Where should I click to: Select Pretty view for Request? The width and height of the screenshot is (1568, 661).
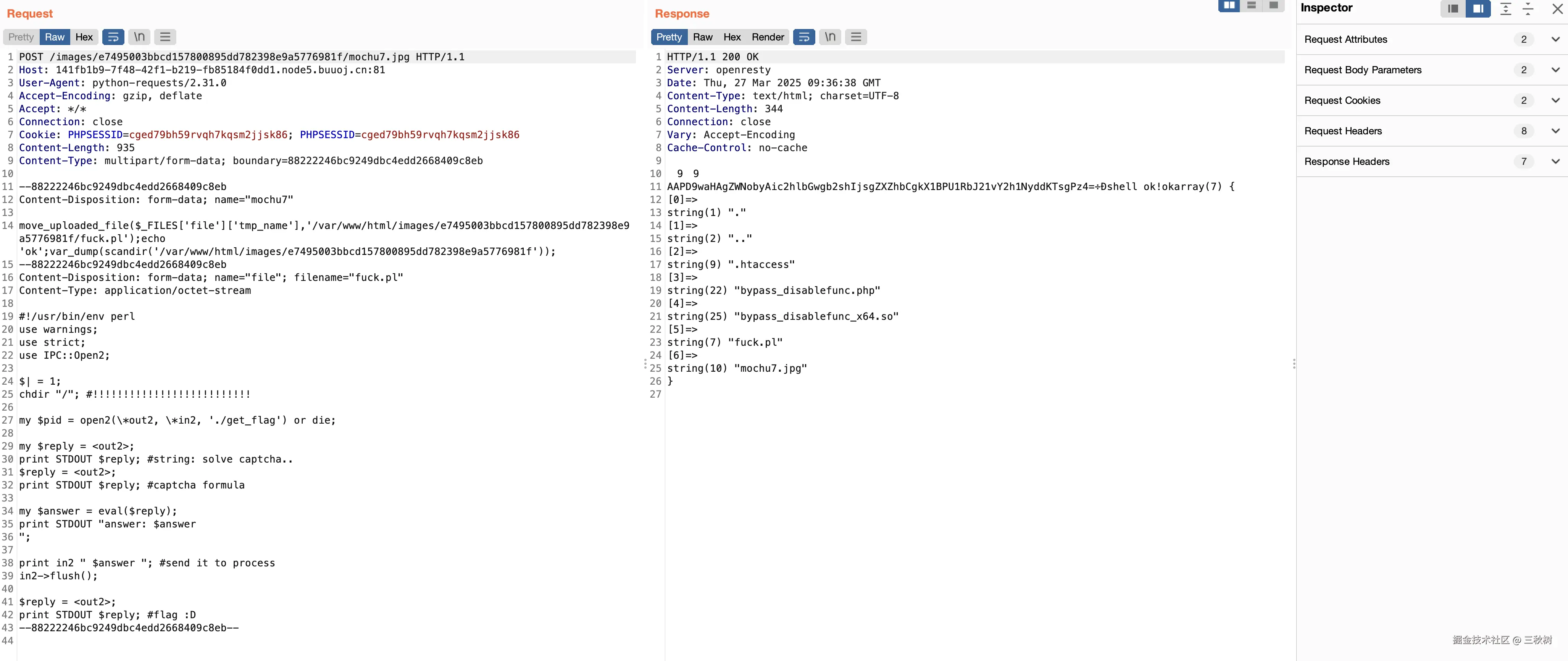coord(21,37)
